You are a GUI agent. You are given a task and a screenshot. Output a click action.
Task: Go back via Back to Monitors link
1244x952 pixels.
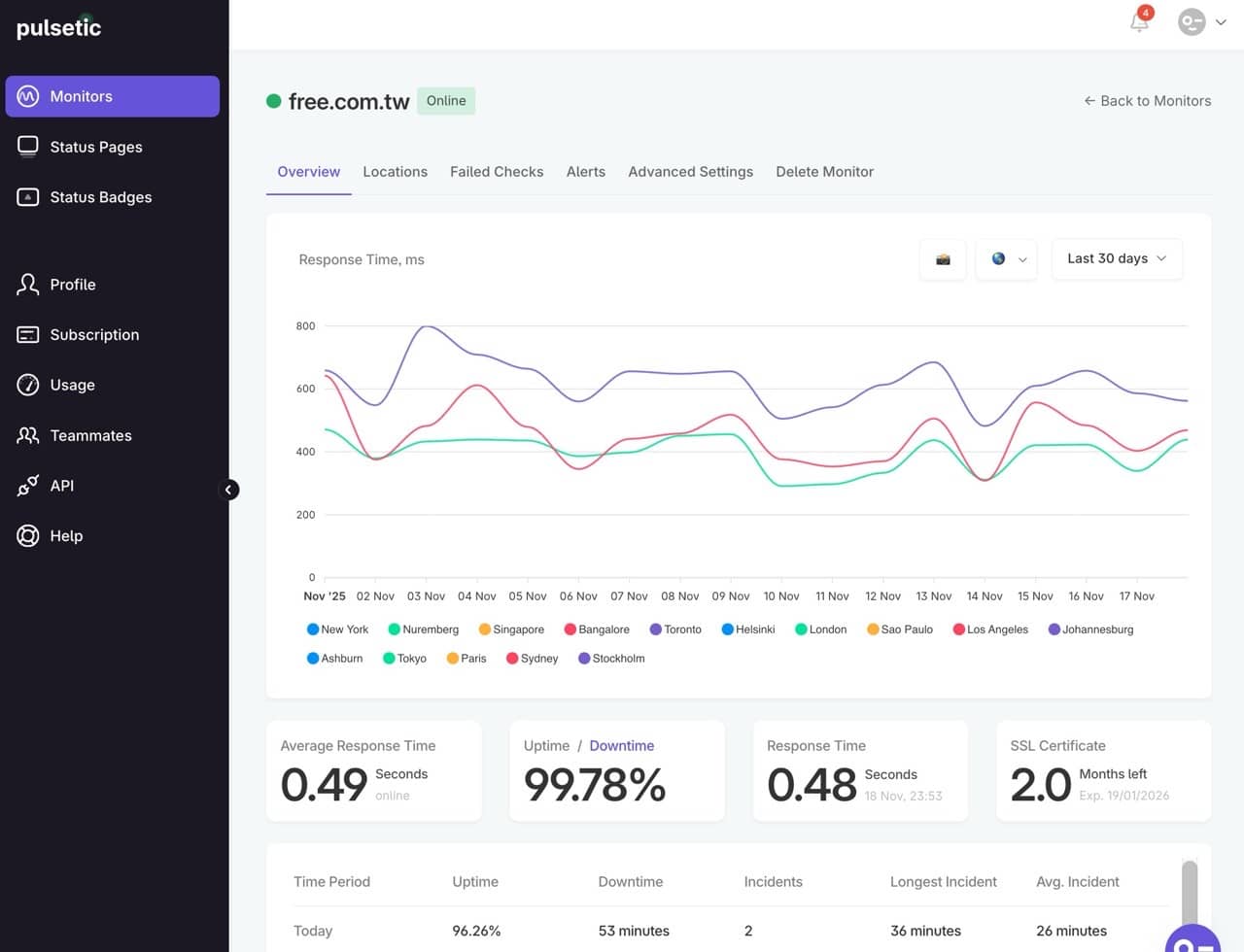point(1147,101)
